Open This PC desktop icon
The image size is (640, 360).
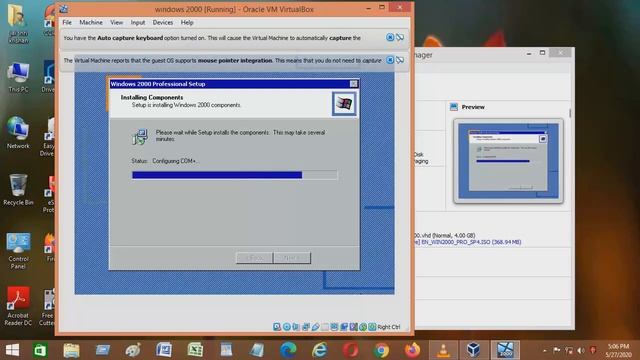18,78
